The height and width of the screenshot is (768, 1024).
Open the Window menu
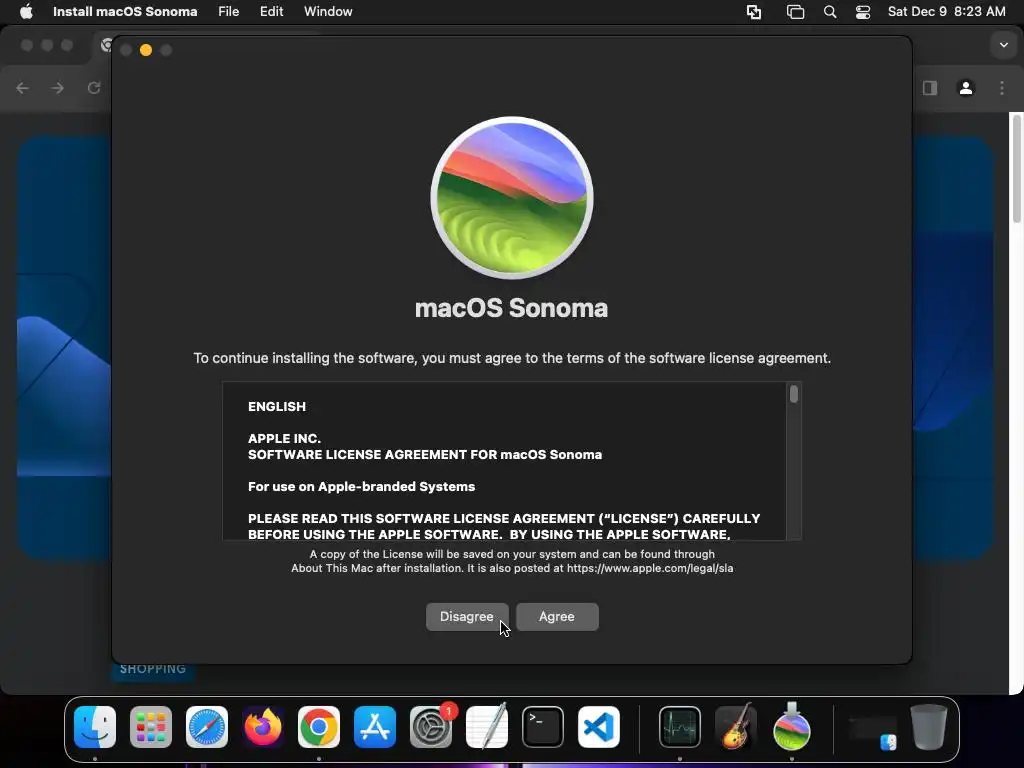click(328, 12)
